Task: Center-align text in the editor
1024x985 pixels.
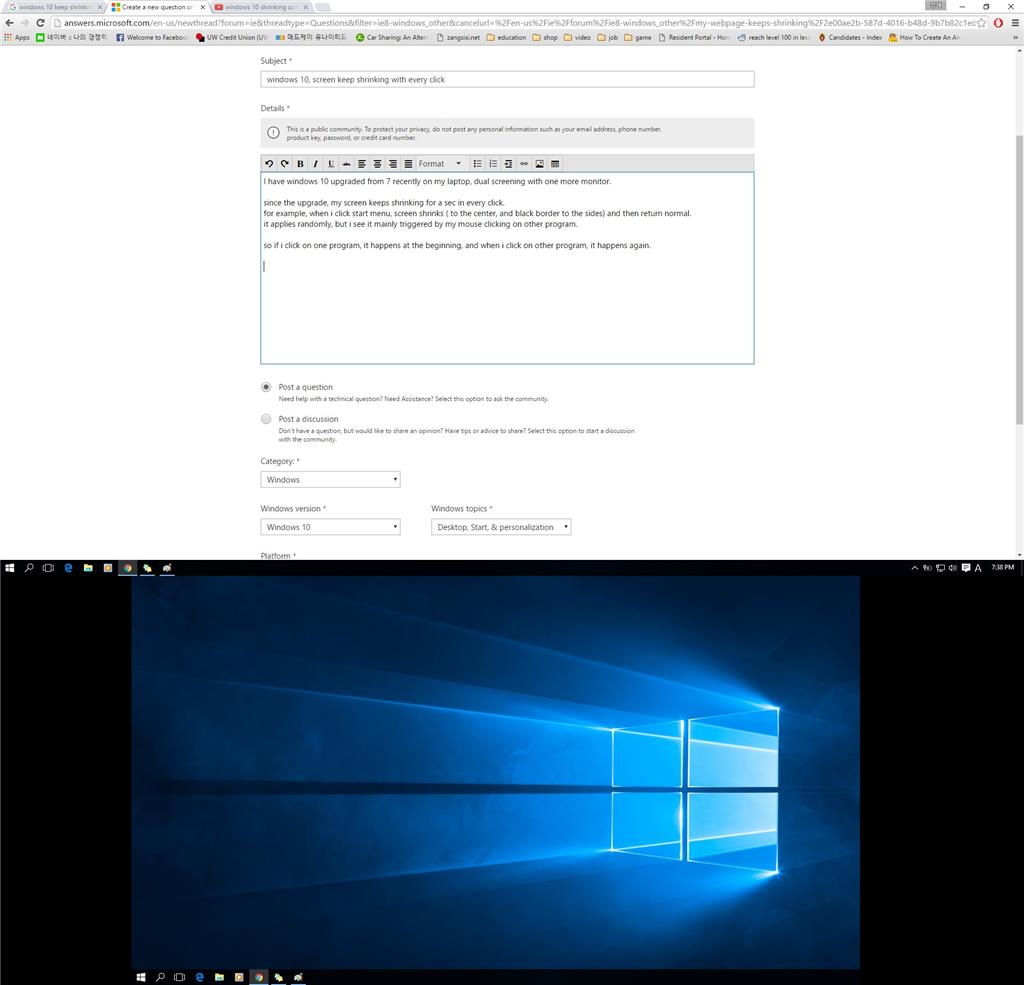Action: [377, 164]
